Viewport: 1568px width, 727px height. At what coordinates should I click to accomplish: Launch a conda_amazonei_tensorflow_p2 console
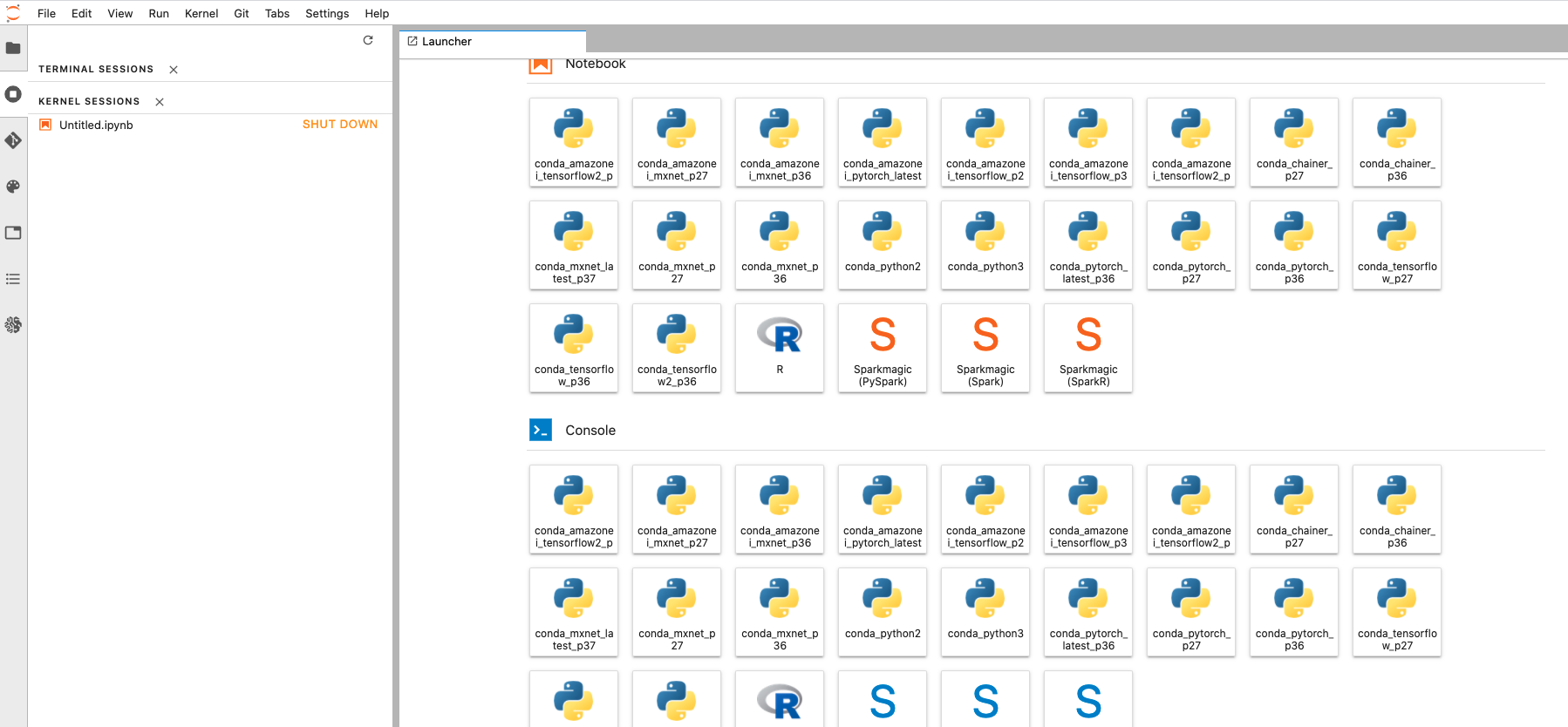point(985,509)
